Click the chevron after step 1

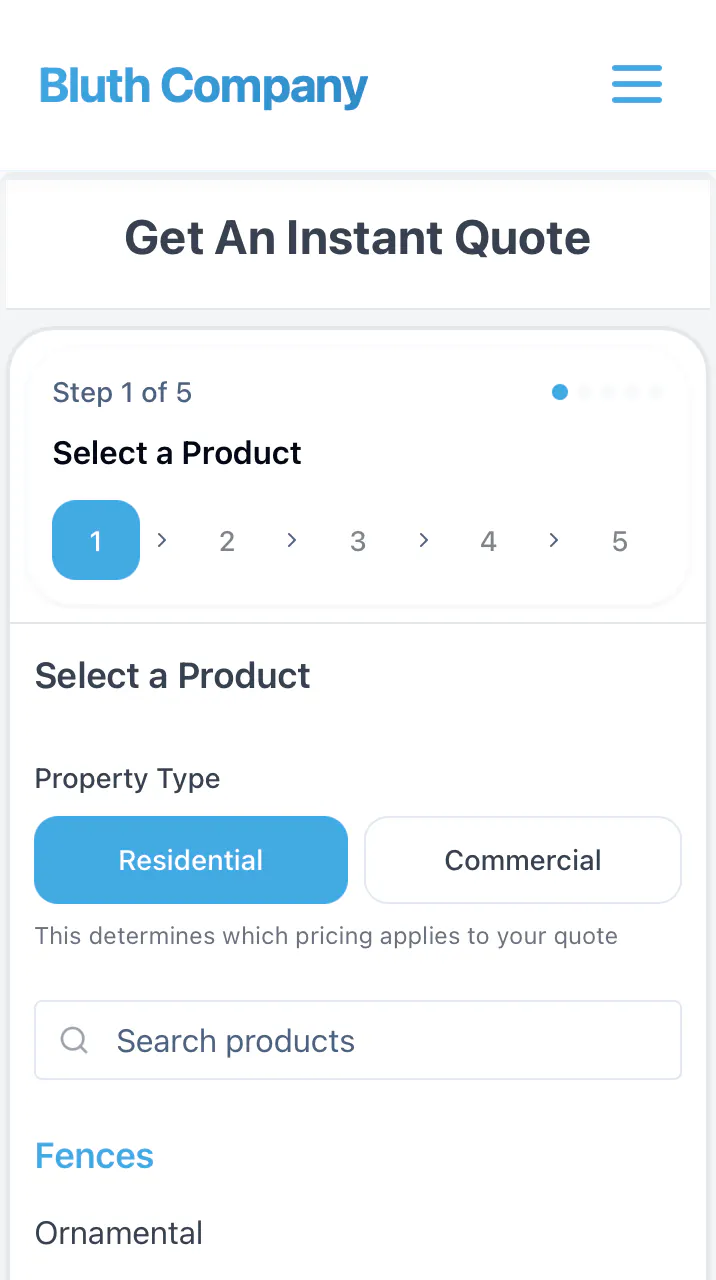(x=162, y=540)
